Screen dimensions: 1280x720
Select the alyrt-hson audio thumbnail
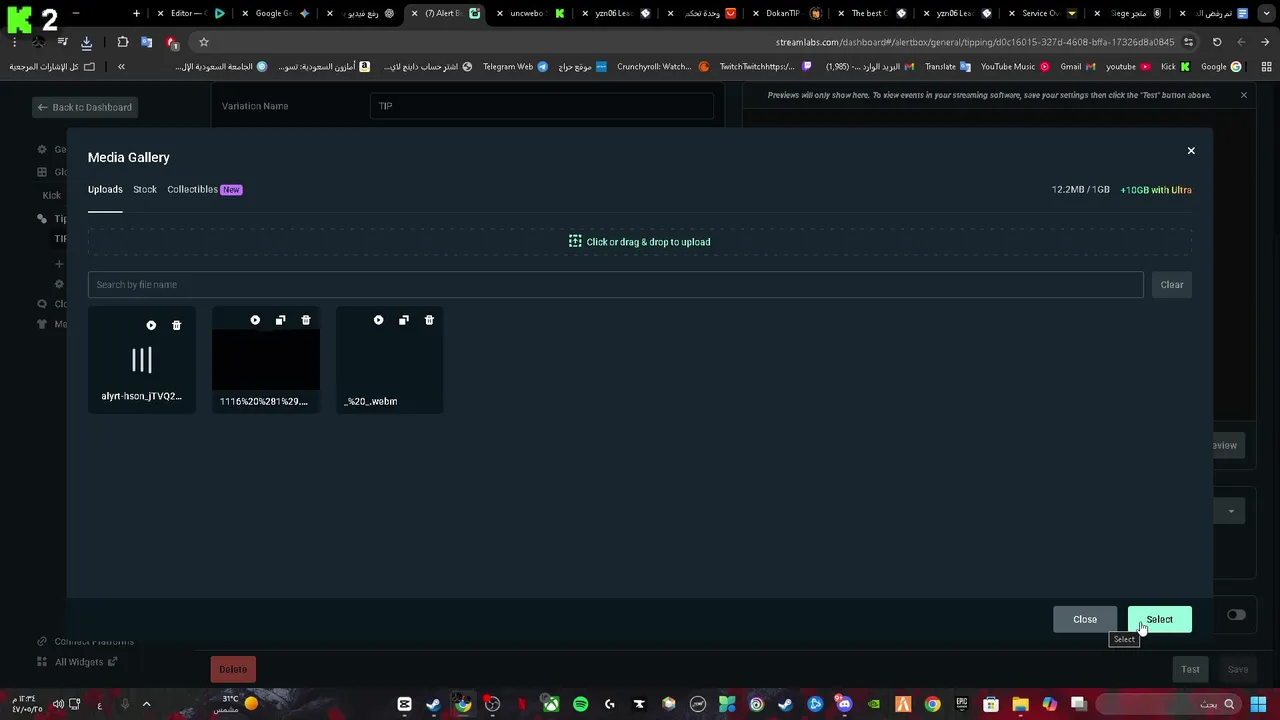click(x=142, y=360)
